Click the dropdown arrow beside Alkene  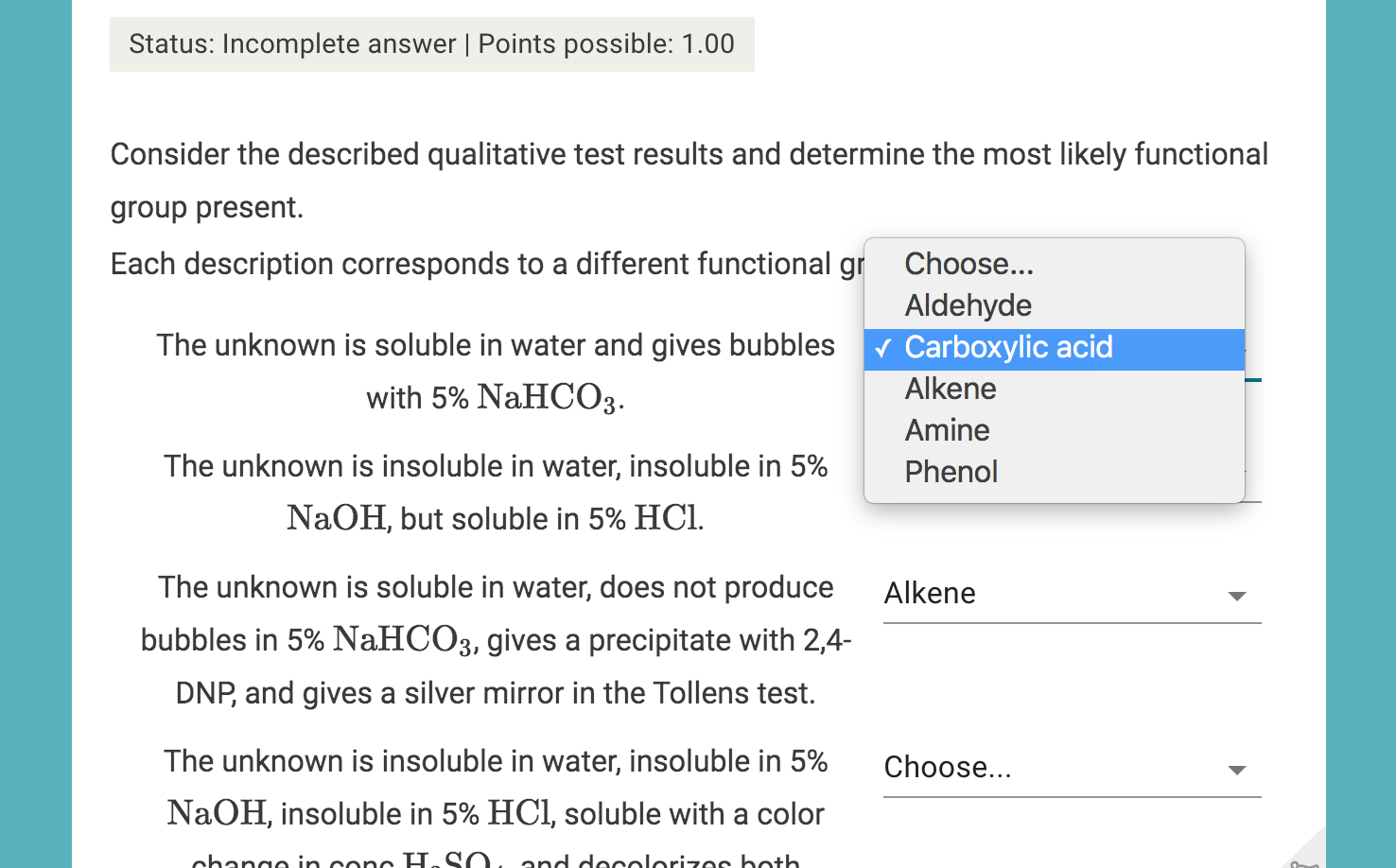1237,596
